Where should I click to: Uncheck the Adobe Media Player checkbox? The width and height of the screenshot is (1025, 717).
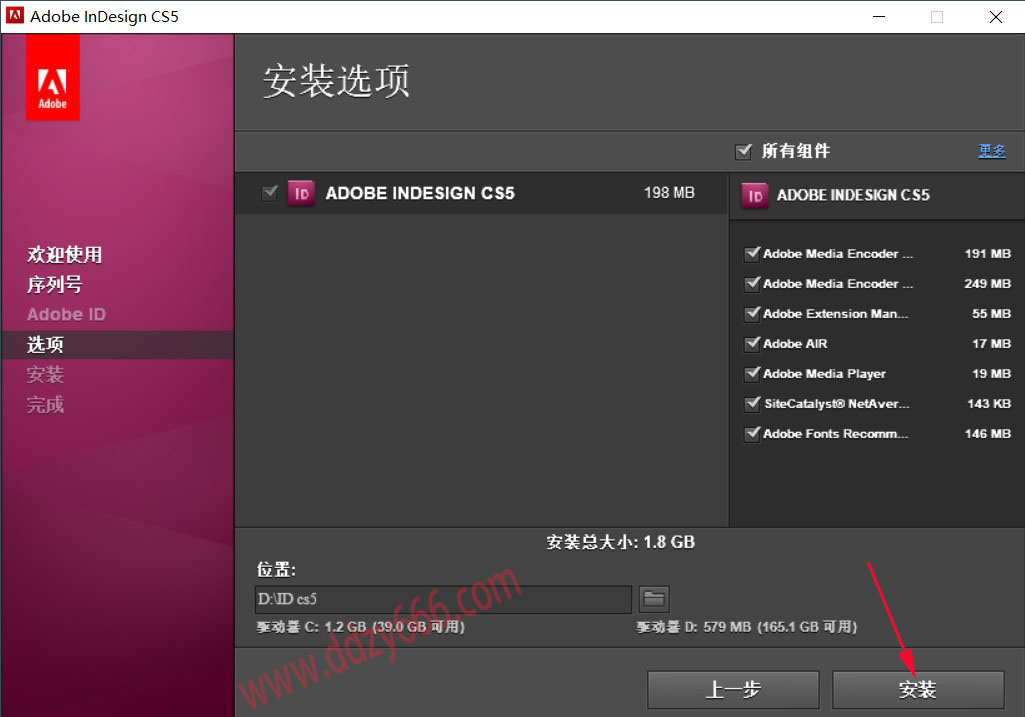pos(752,374)
